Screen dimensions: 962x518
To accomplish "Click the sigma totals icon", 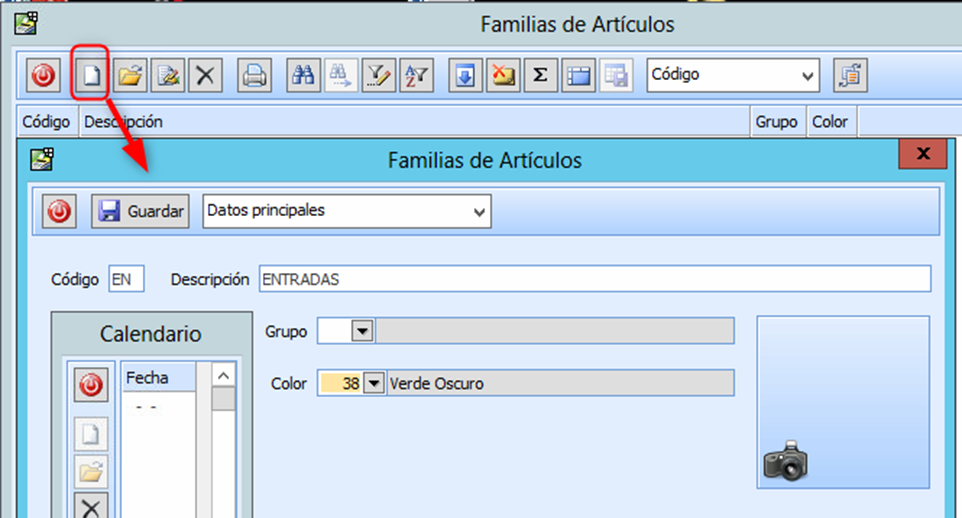I will point(540,76).
